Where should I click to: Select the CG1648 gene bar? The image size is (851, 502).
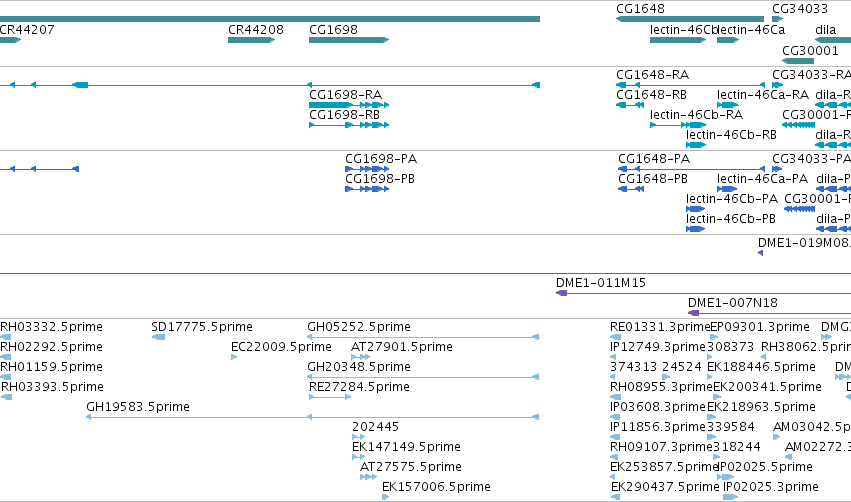(690, 19)
